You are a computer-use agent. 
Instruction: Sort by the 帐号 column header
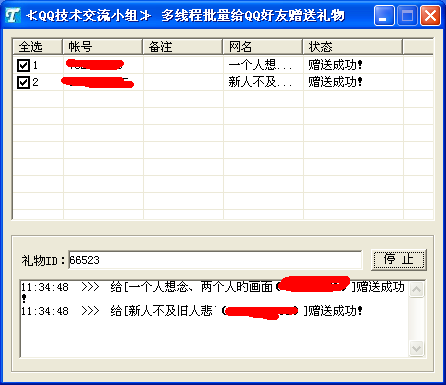coord(103,47)
